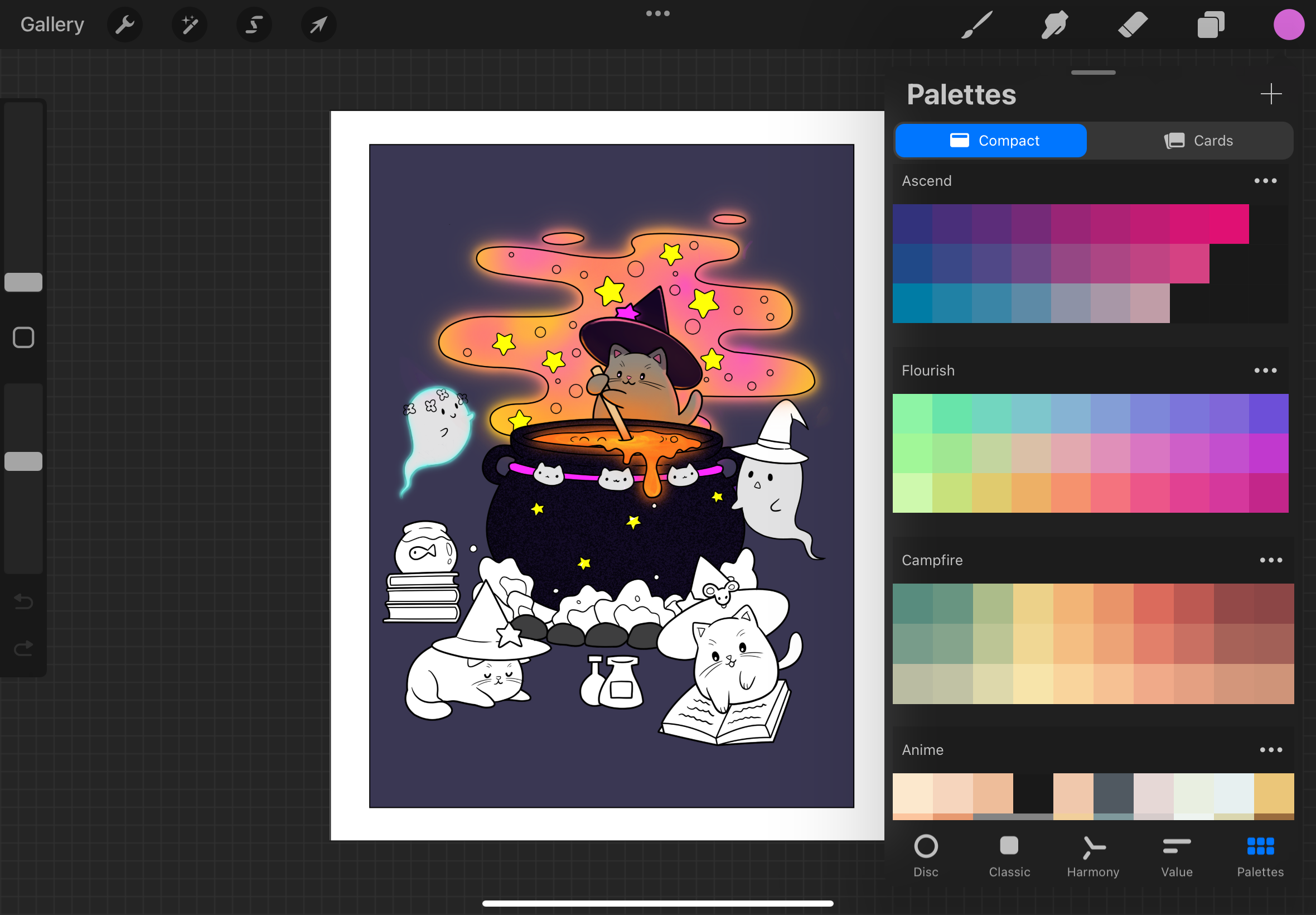Image resolution: width=1316 pixels, height=915 pixels.
Task: Select the Eraser tool
Action: coord(1133,25)
